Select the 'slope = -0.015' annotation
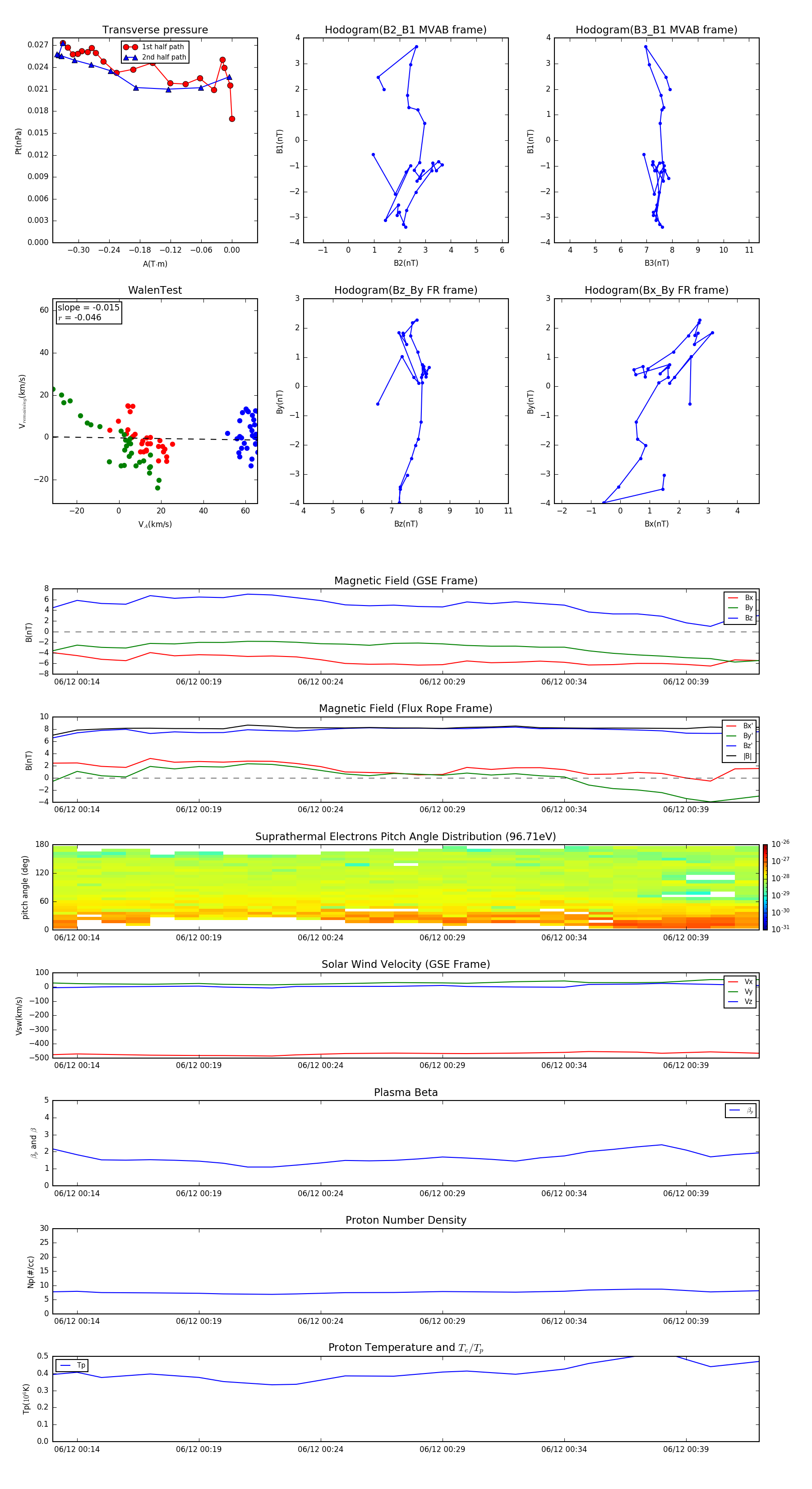The image size is (812, 1489). [x=88, y=308]
